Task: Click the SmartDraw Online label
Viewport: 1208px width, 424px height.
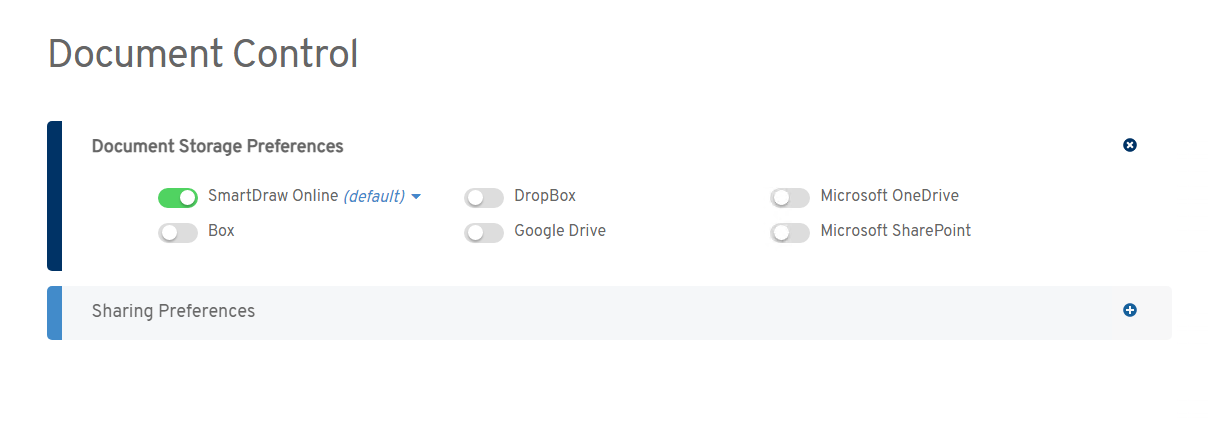Action: point(273,196)
